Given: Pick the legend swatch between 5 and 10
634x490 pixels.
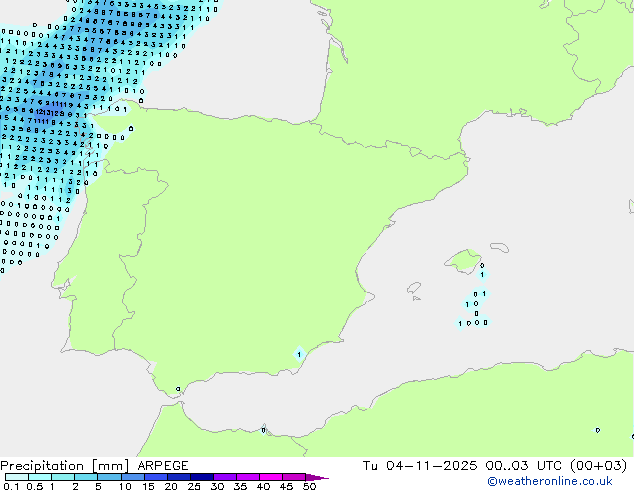Looking at the screenshot, I should click(109, 477).
